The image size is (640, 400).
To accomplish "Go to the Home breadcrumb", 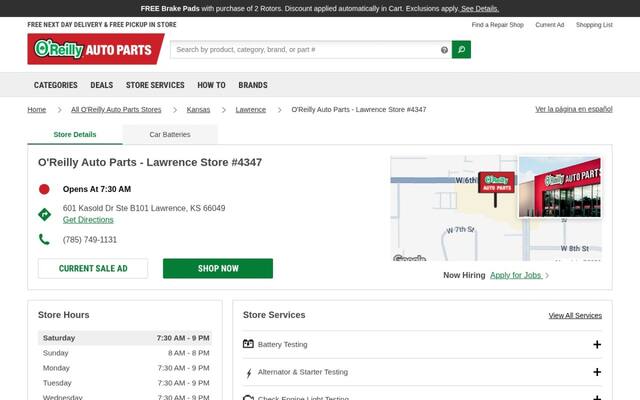I will tap(37, 109).
